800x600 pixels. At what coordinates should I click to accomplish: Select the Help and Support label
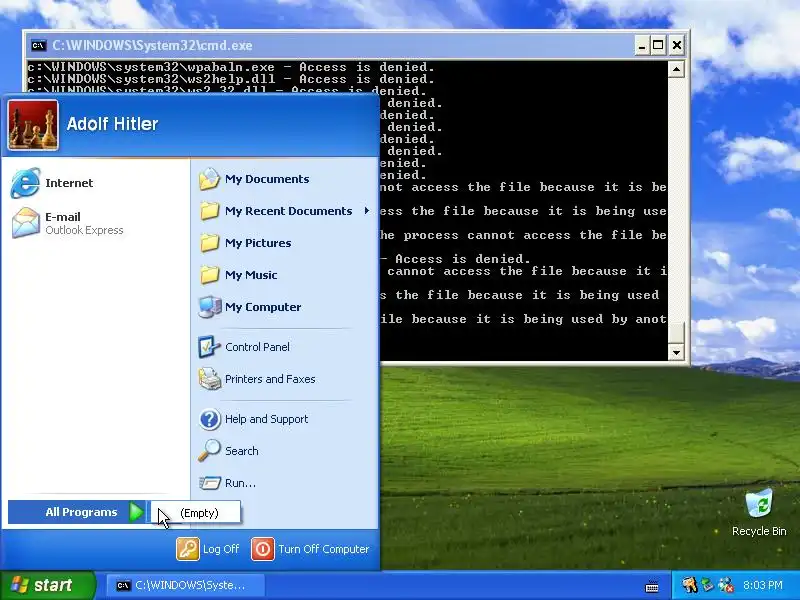(267, 419)
